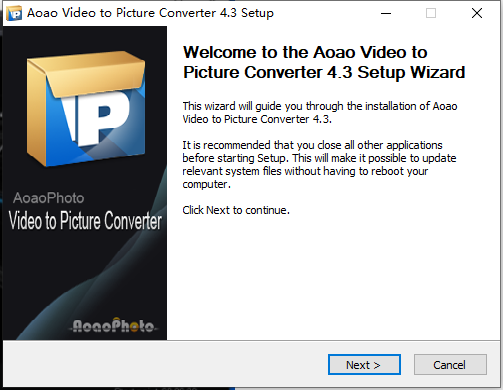Click the 'It is recommended' paragraph
503x390 pixels.
pyautogui.click(x=319, y=164)
